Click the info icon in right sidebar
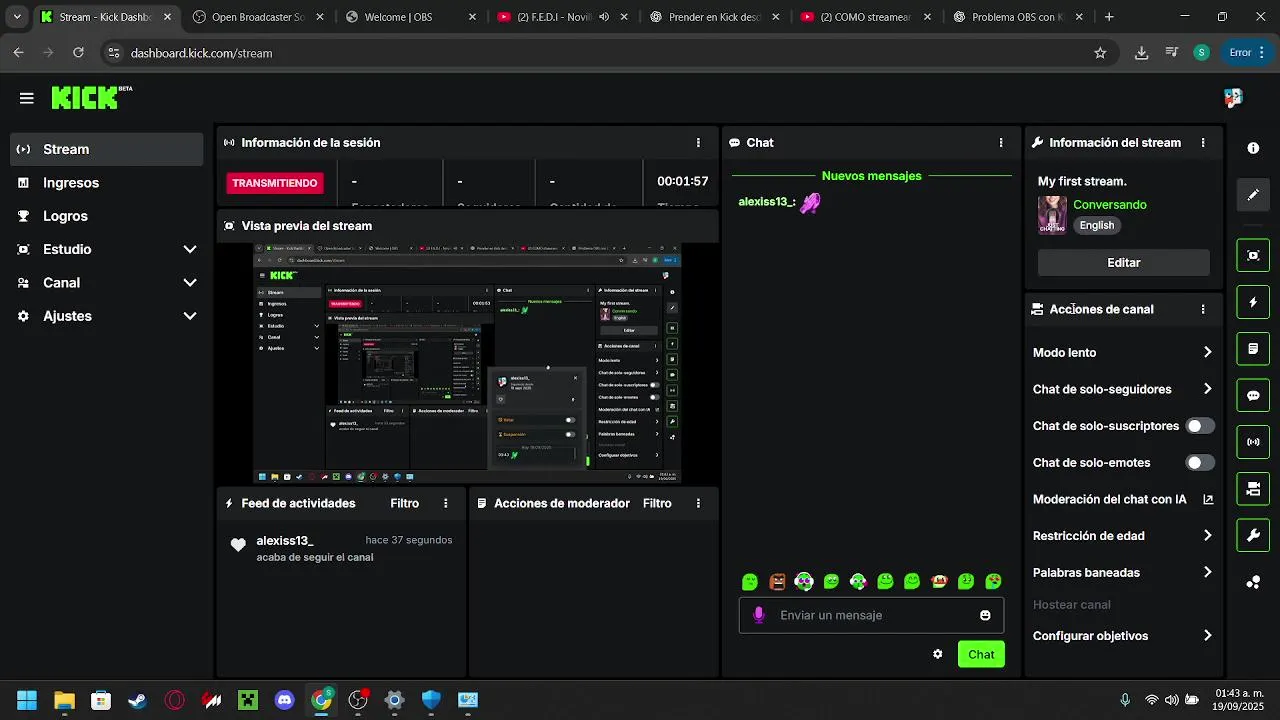1280x720 pixels. tap(1253, 148)
